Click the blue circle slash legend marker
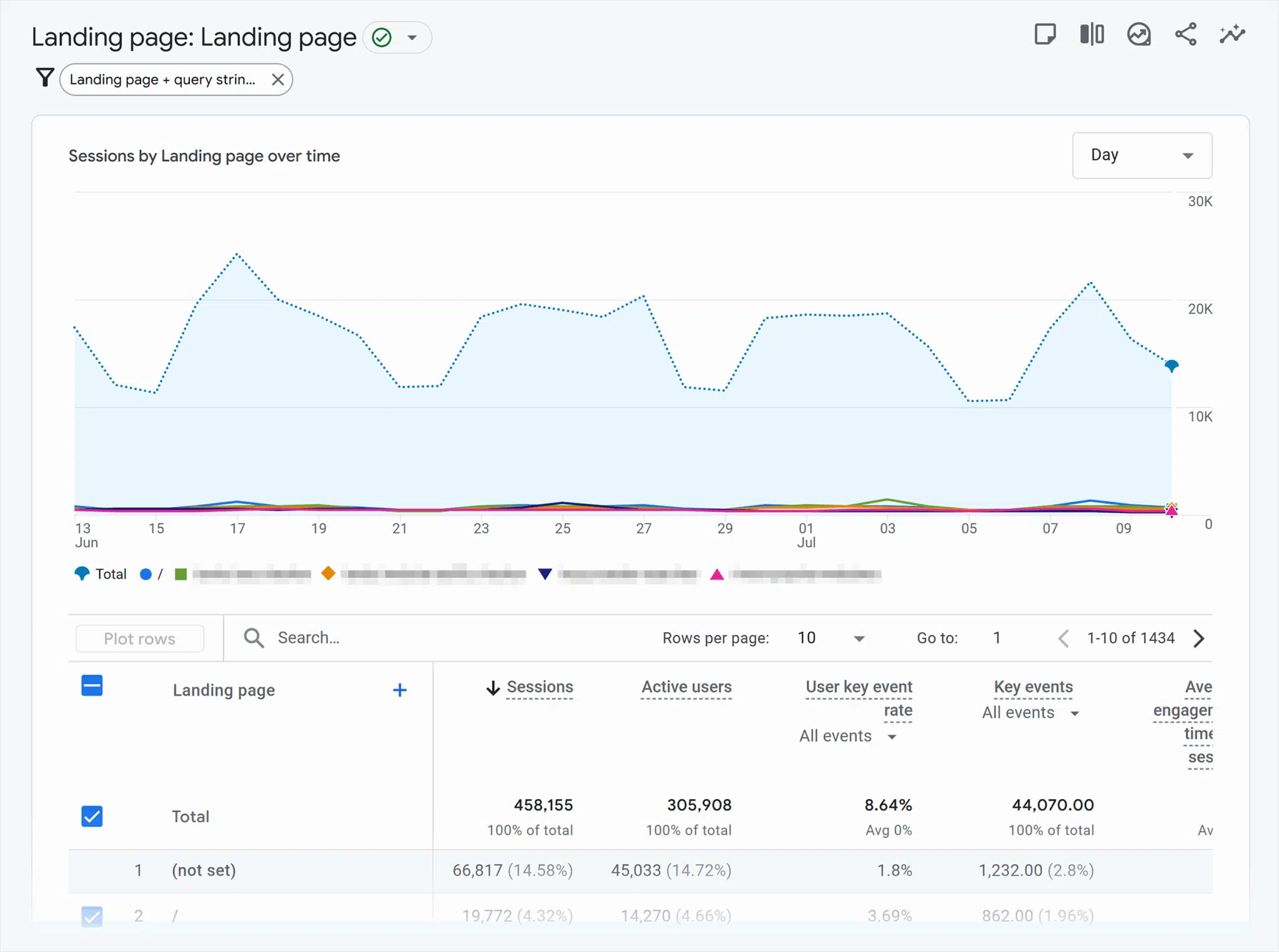Image resolution: width=1279 pixels, height=952 pixels. pos(146,574)
